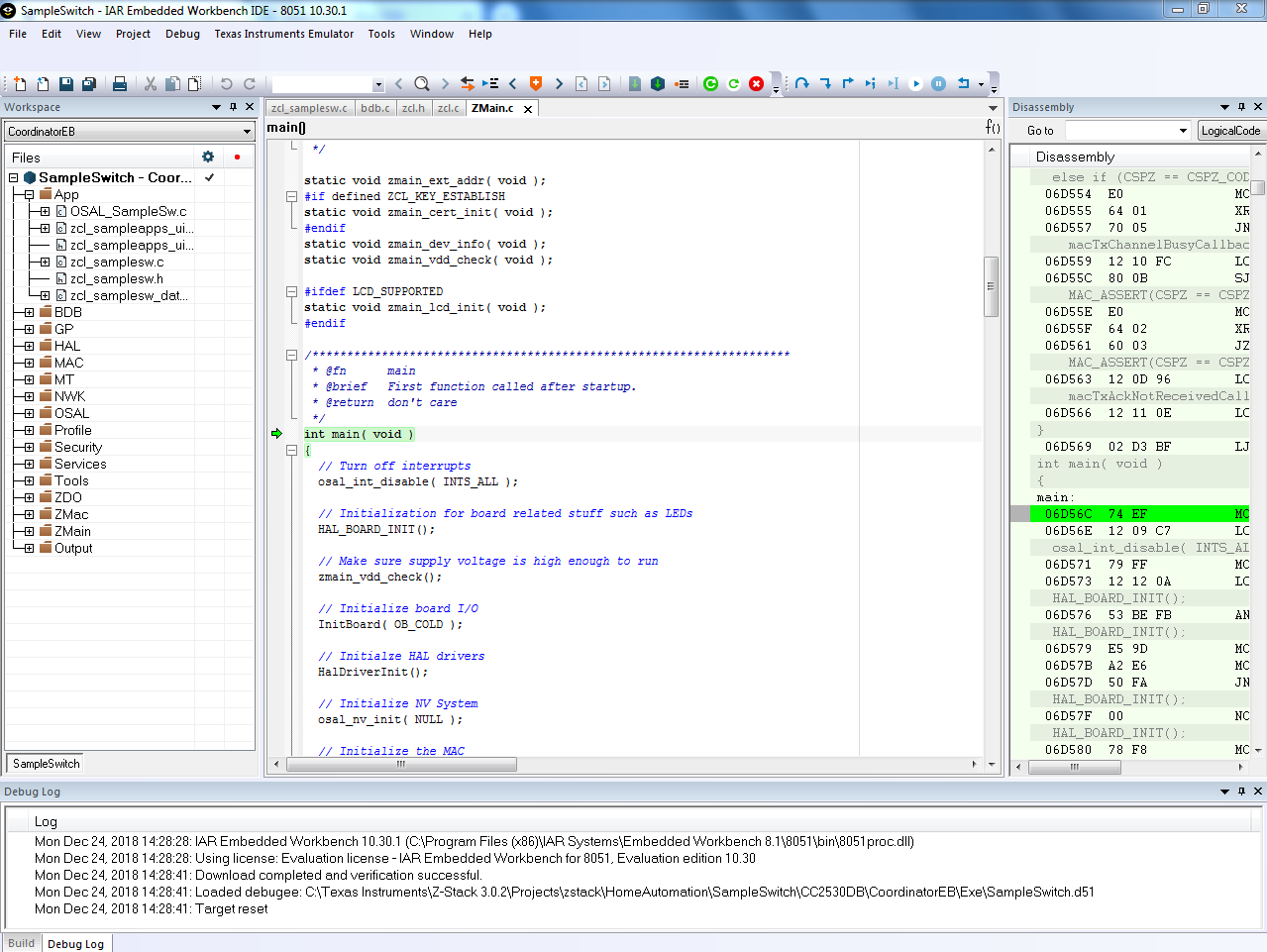This screenshot has width=1267, height=952.
Task: Expand the HAL folder in tree
Action: 29,346
